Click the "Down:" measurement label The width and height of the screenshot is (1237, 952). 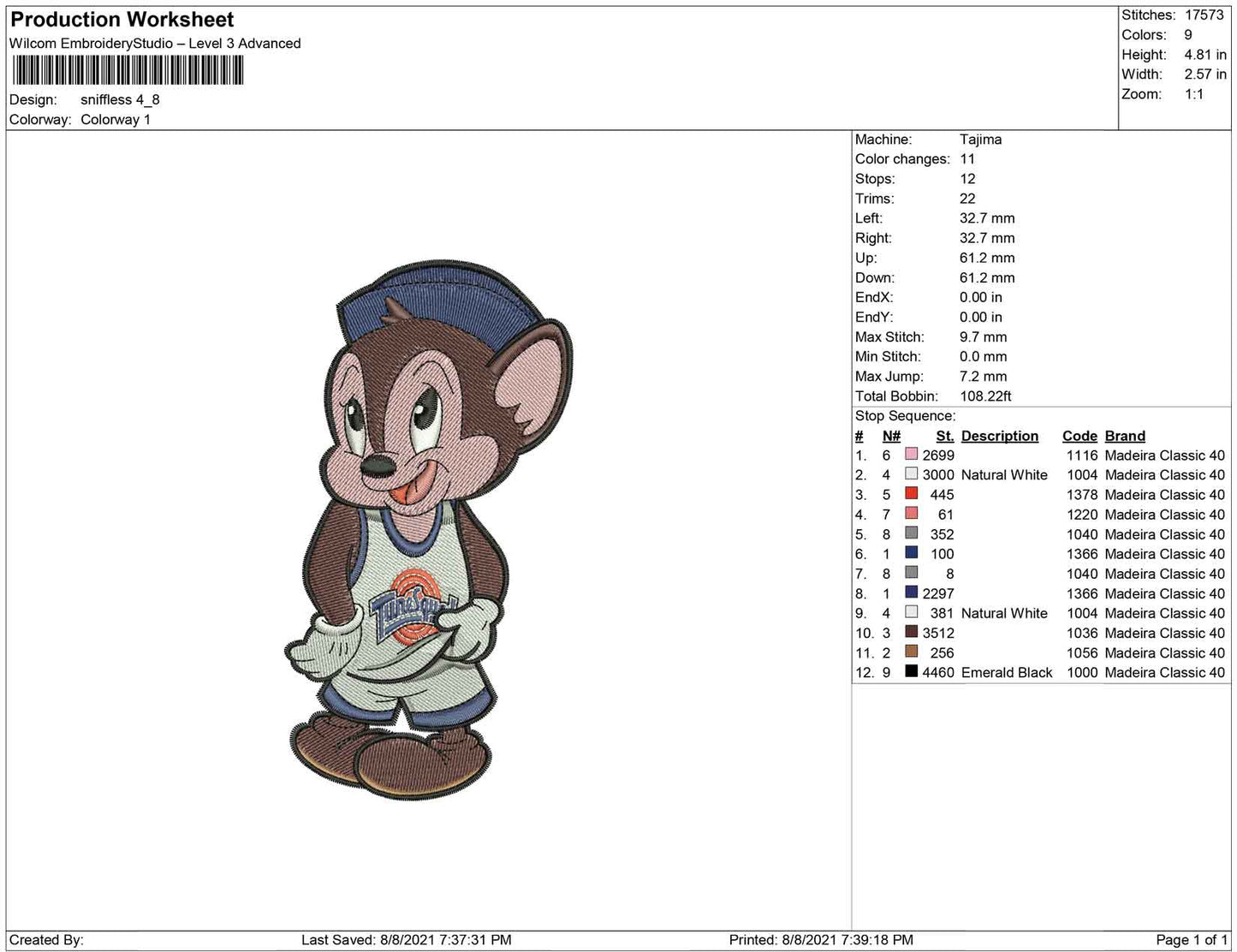[x=875, y=277]
